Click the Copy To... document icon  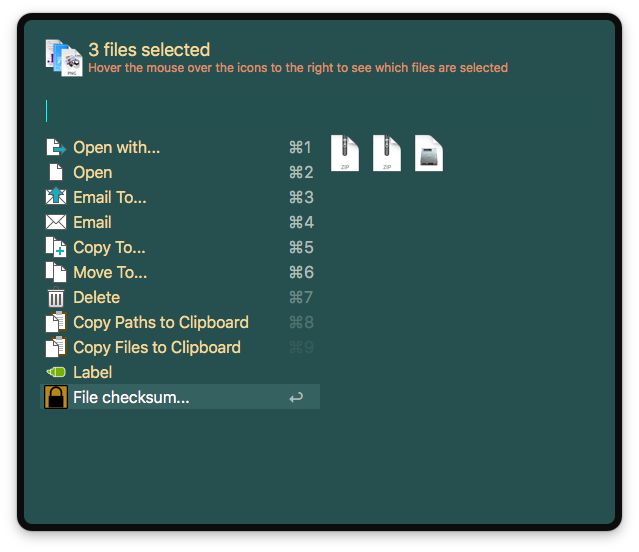click(56, 248)
